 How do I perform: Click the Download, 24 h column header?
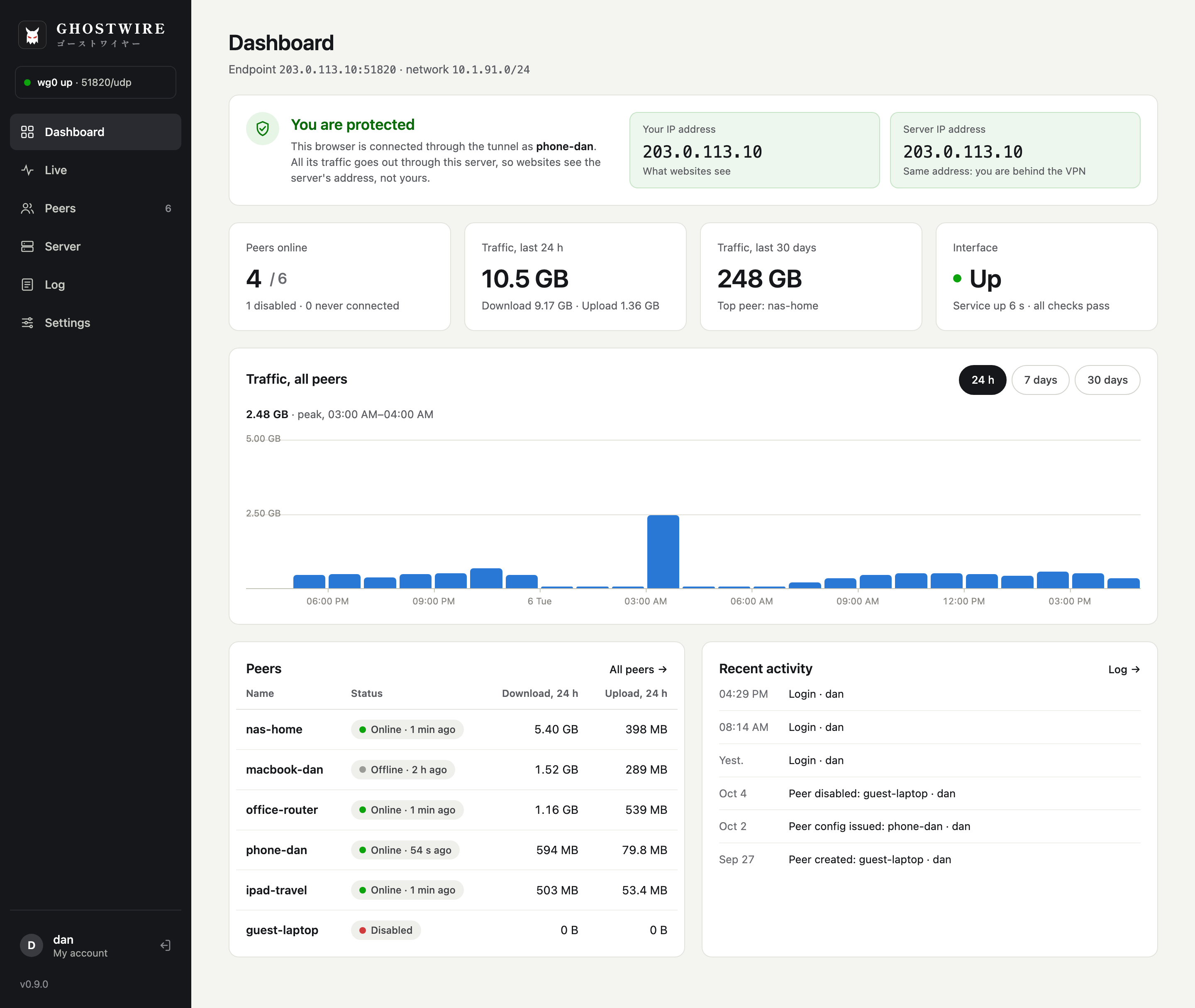coord(540,693)
